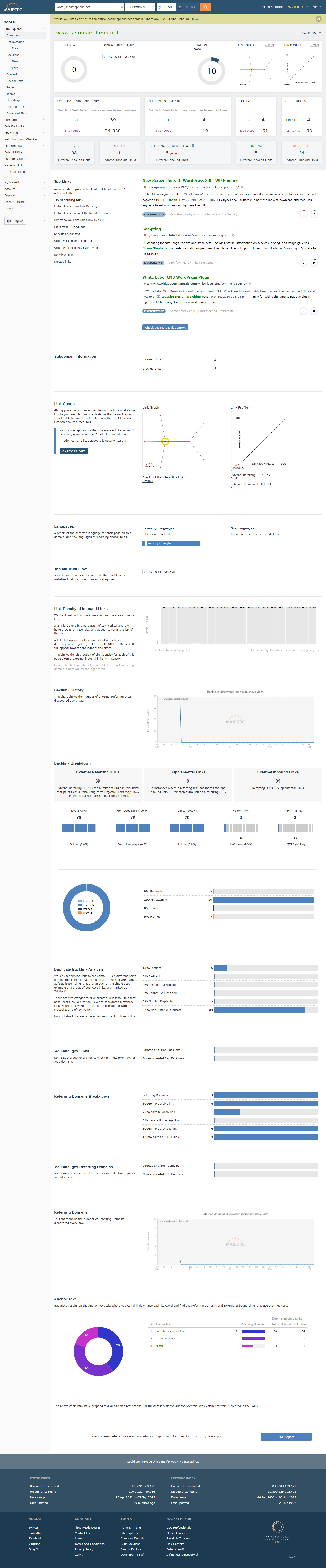The width and height of the screenshot is (326, 1568).
Task: Click the No Topical Trust Flow icon in header card
Action: pyautogui.click(x=105, y=57)
